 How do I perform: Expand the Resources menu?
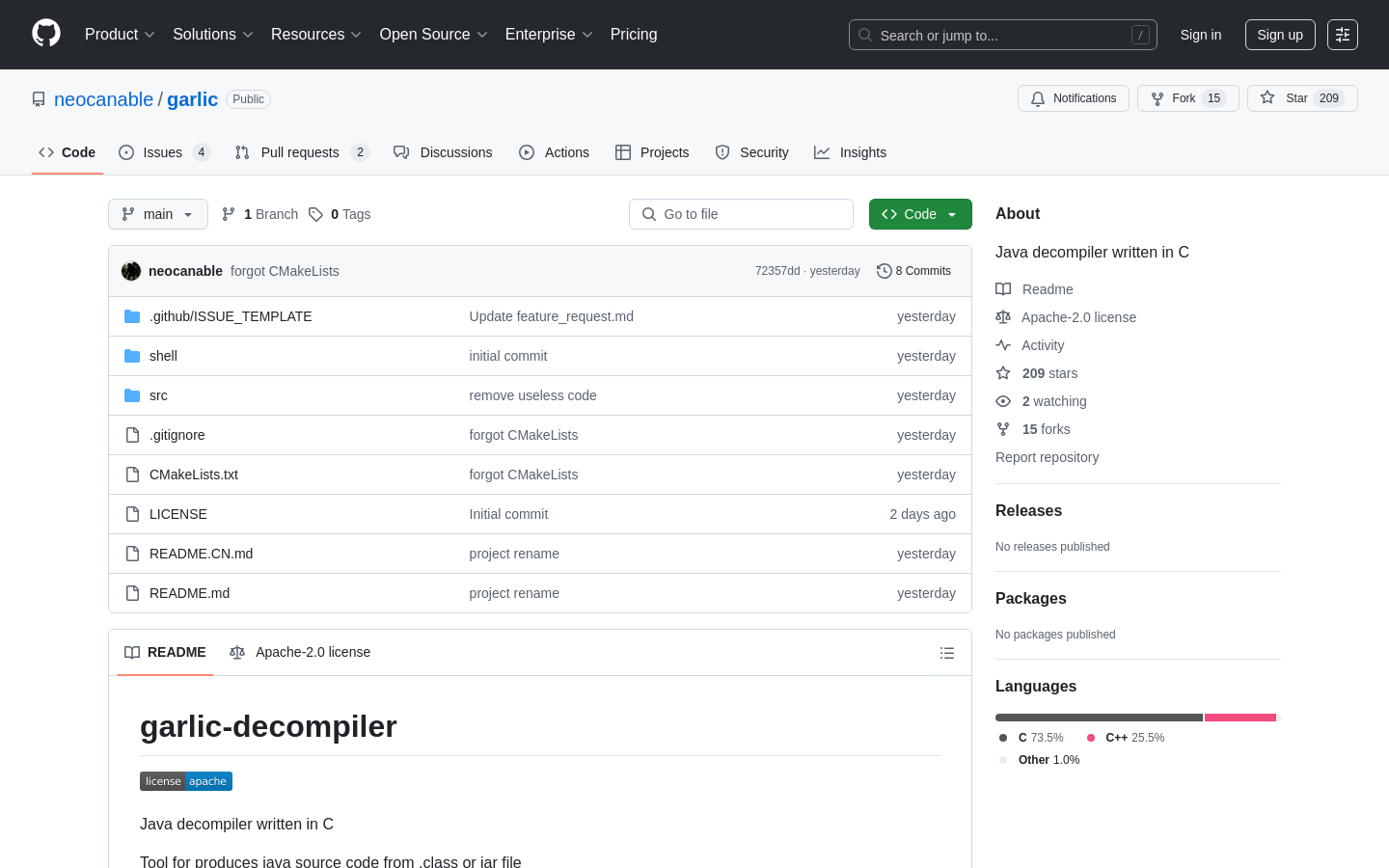tap(315, 35)
